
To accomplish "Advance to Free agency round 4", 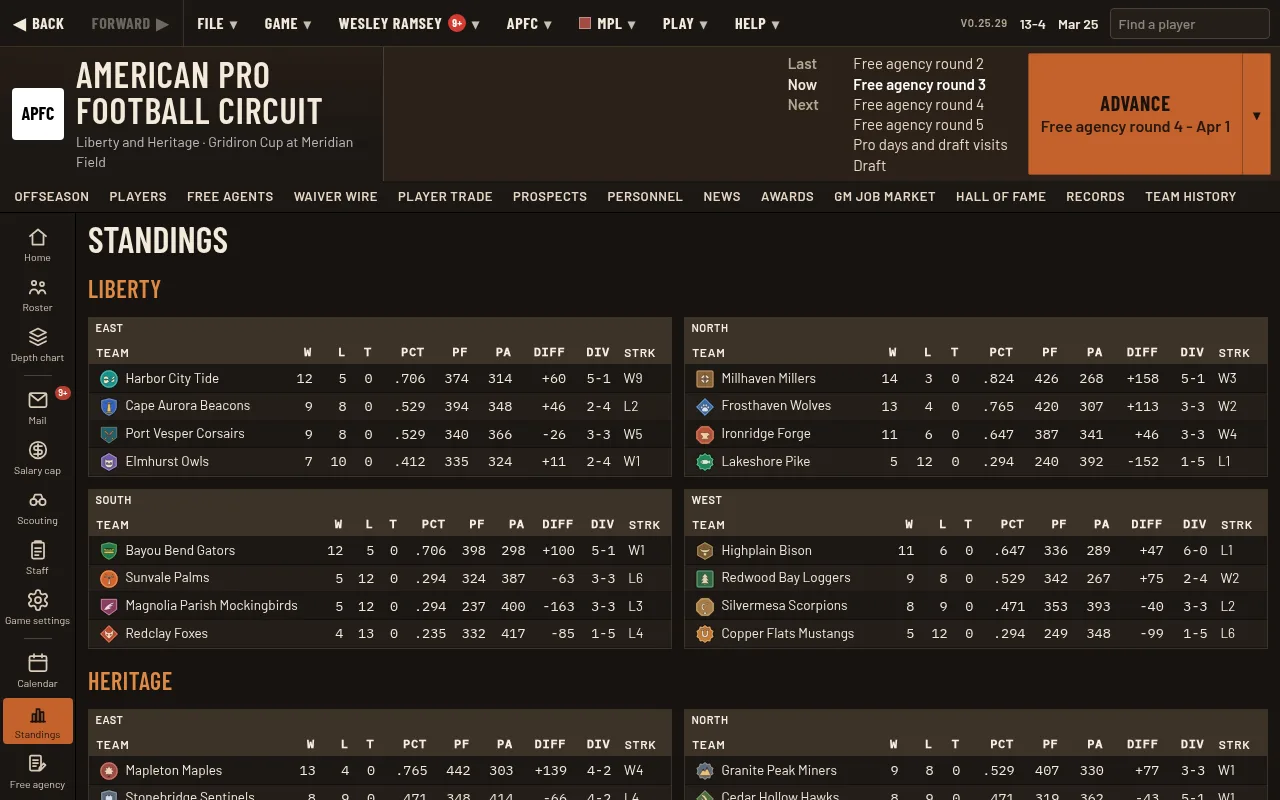I will tap(1135, 114).
